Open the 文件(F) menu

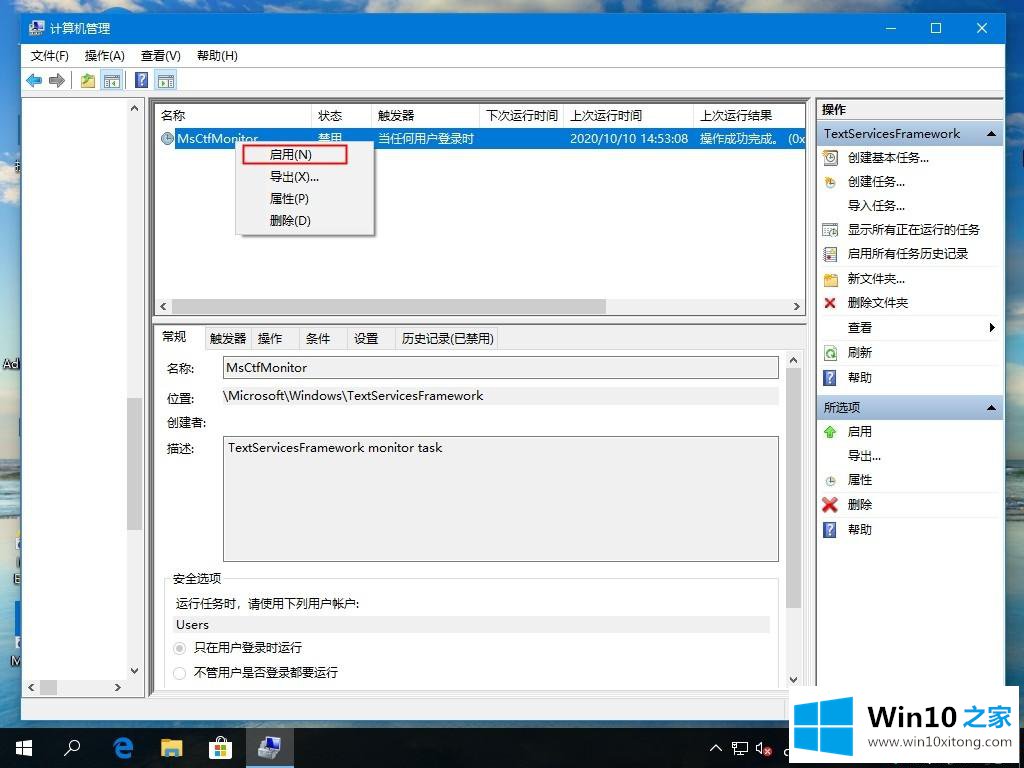[x=50, y=56]
